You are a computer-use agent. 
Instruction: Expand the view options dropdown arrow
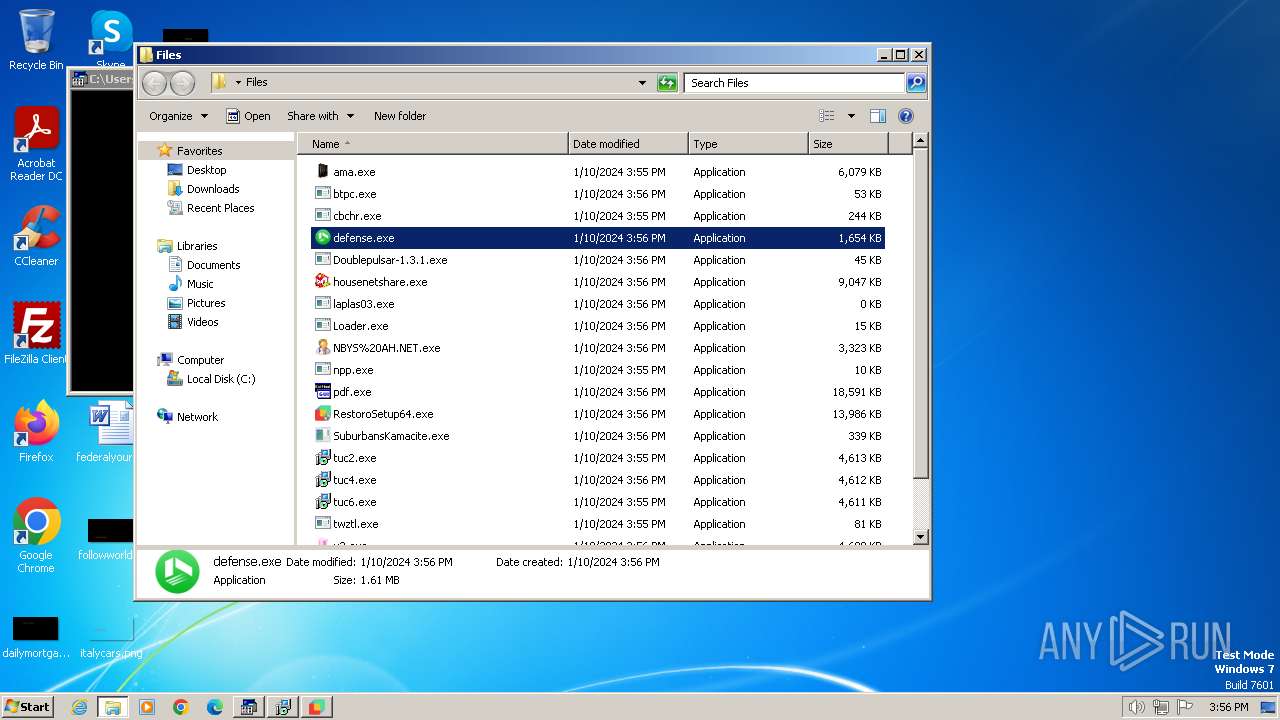coord(851,116)
